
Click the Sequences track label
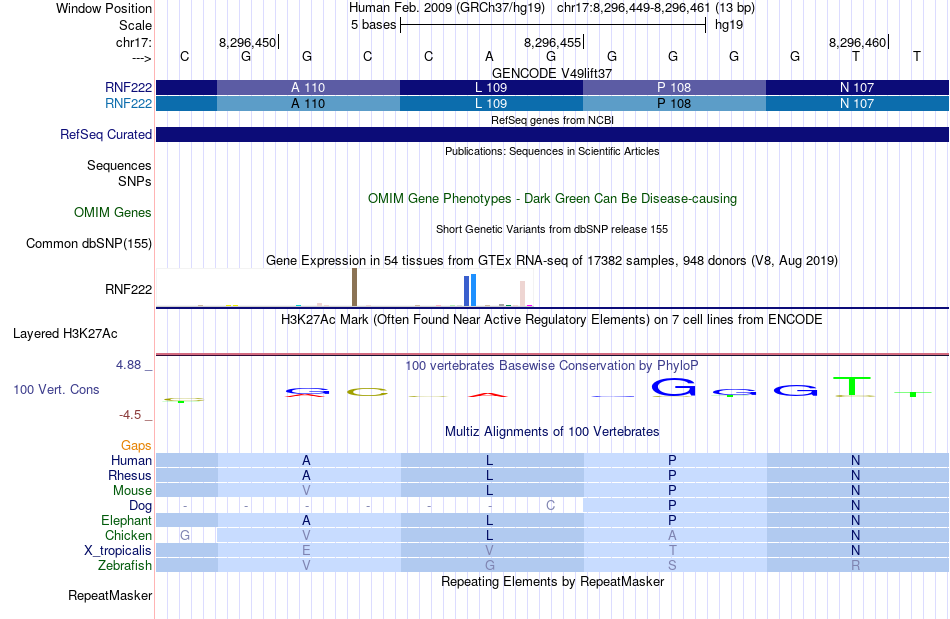click(x=119, y=165)
